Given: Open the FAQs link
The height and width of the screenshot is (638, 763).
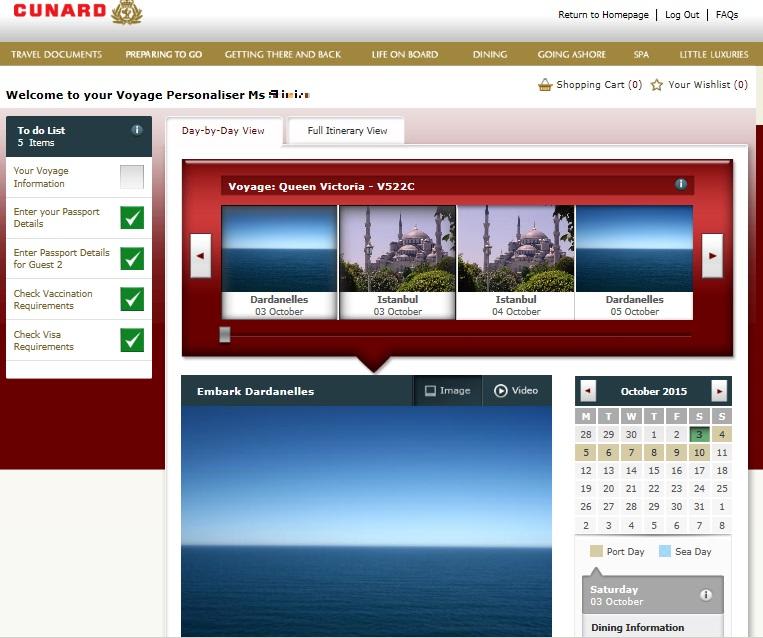Looking at the screenshot, I should 727,15.
